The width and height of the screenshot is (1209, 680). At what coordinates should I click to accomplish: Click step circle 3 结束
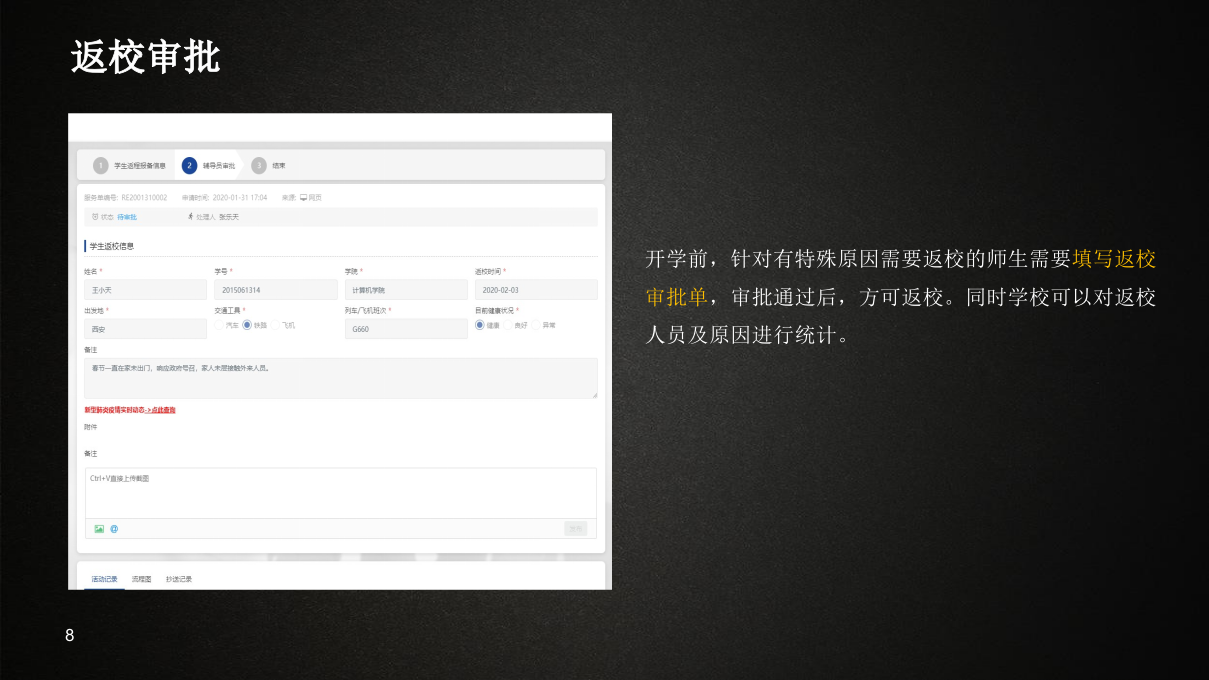pyautogui.click(x=259, y=164)
